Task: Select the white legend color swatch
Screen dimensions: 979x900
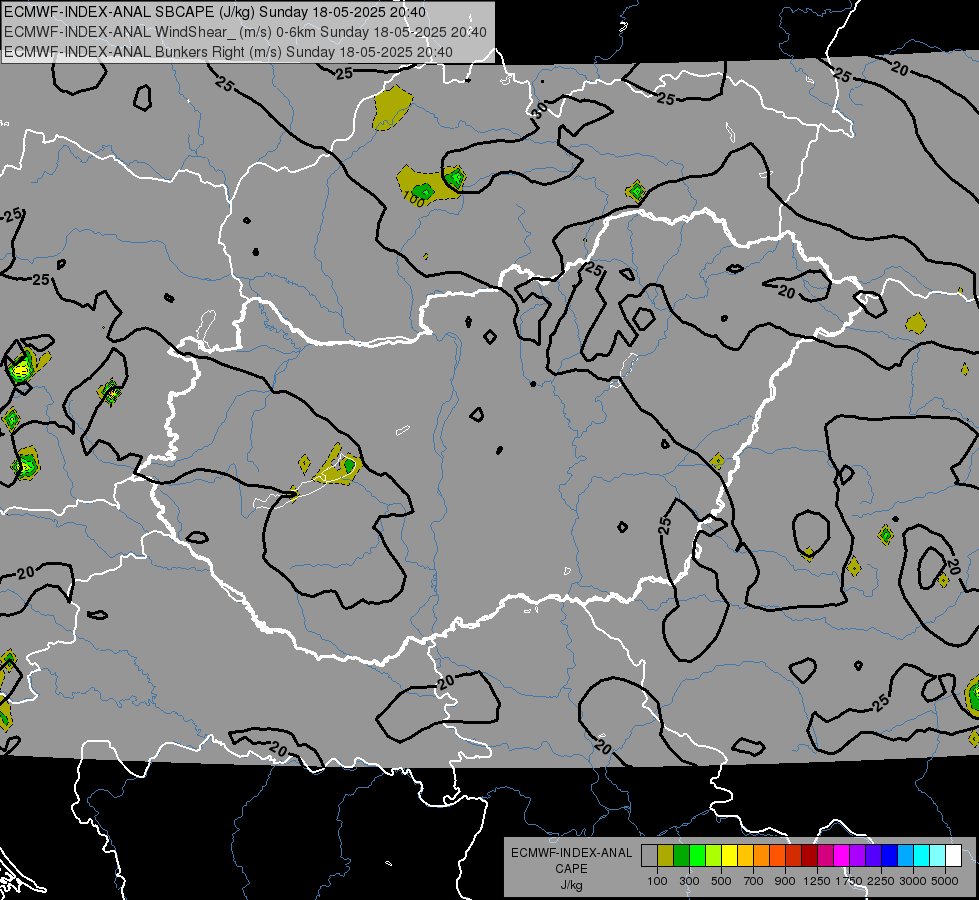Action: [954, 855]
